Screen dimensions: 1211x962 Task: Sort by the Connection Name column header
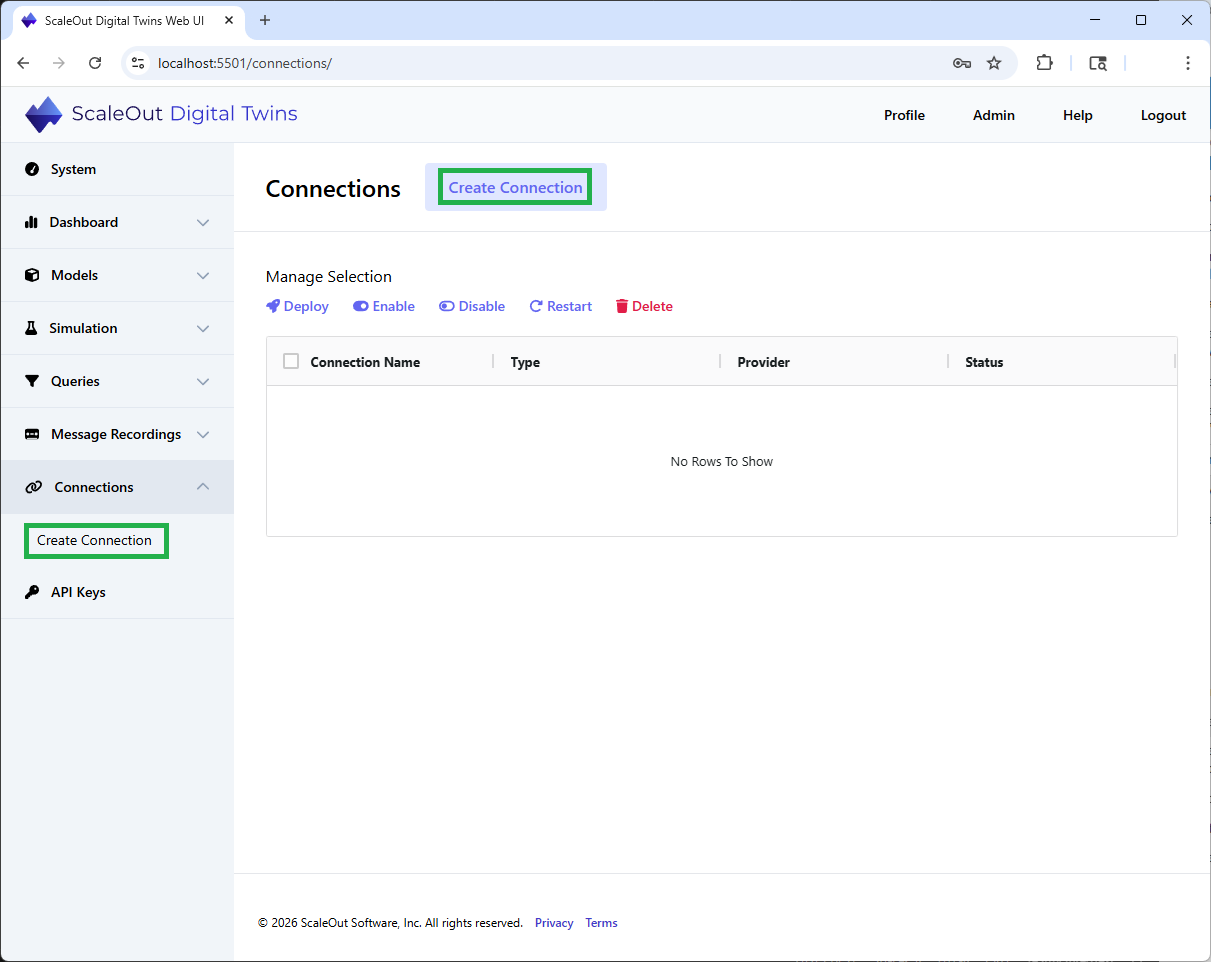click(365, 362)
